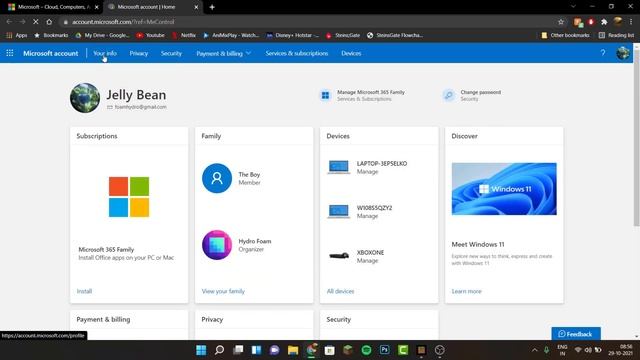Viewport: 640px width, 360px height.
Task: Open Chrome extensions puzzle icon
Action: click(604, 22)
